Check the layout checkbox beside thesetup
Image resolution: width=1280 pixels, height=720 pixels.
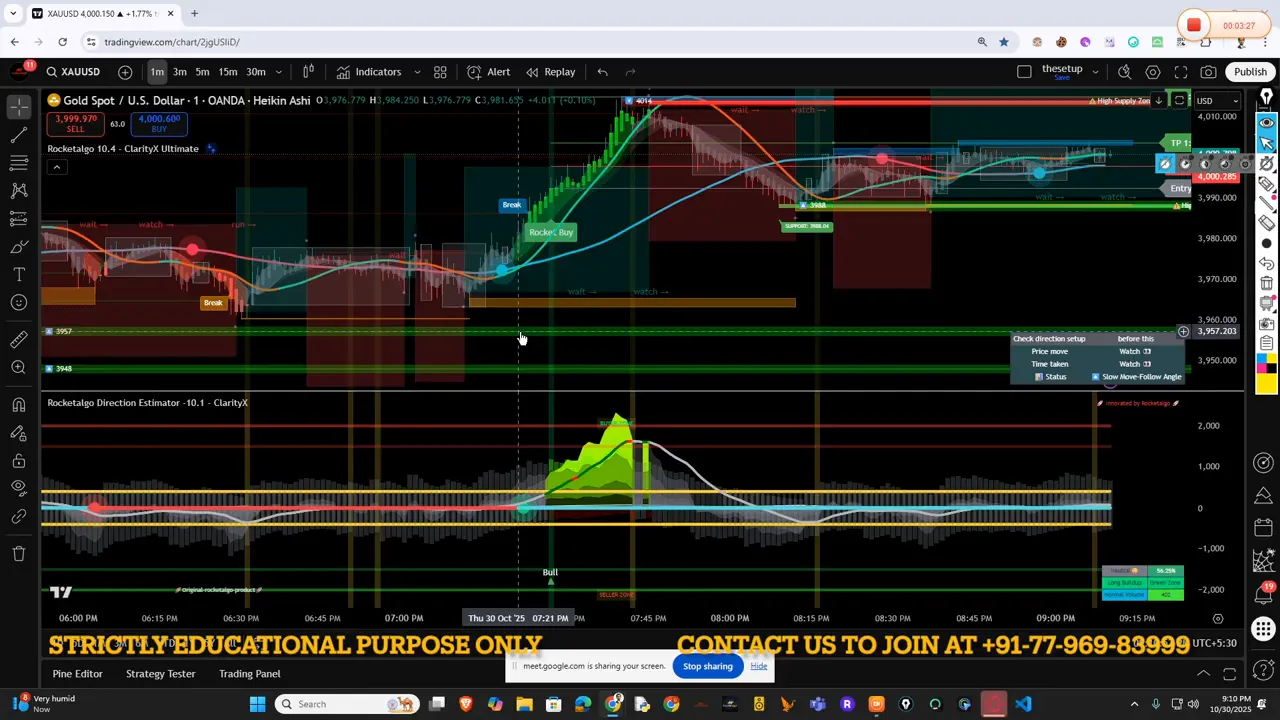pos(1025,71)
